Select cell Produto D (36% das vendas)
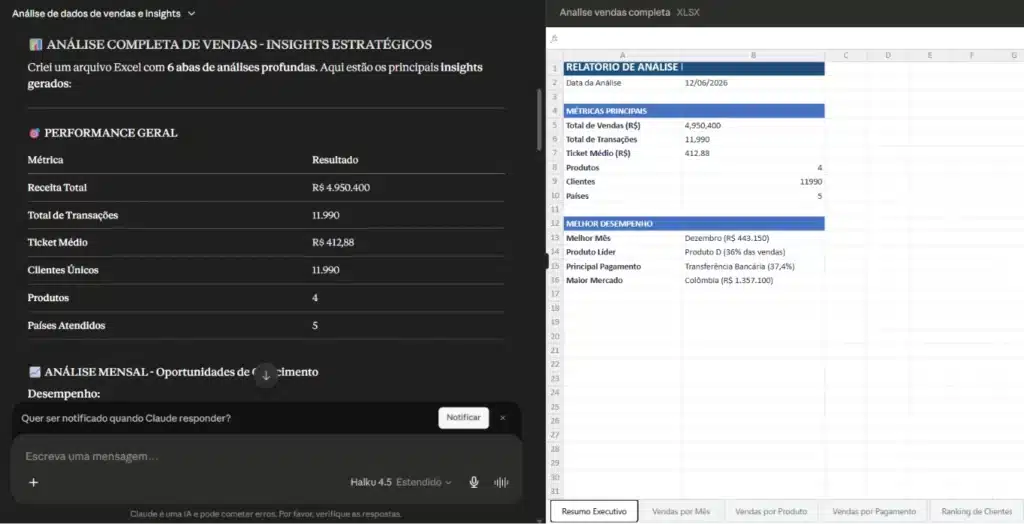This screenshot has width=1024, height=524. coord(754,252)
